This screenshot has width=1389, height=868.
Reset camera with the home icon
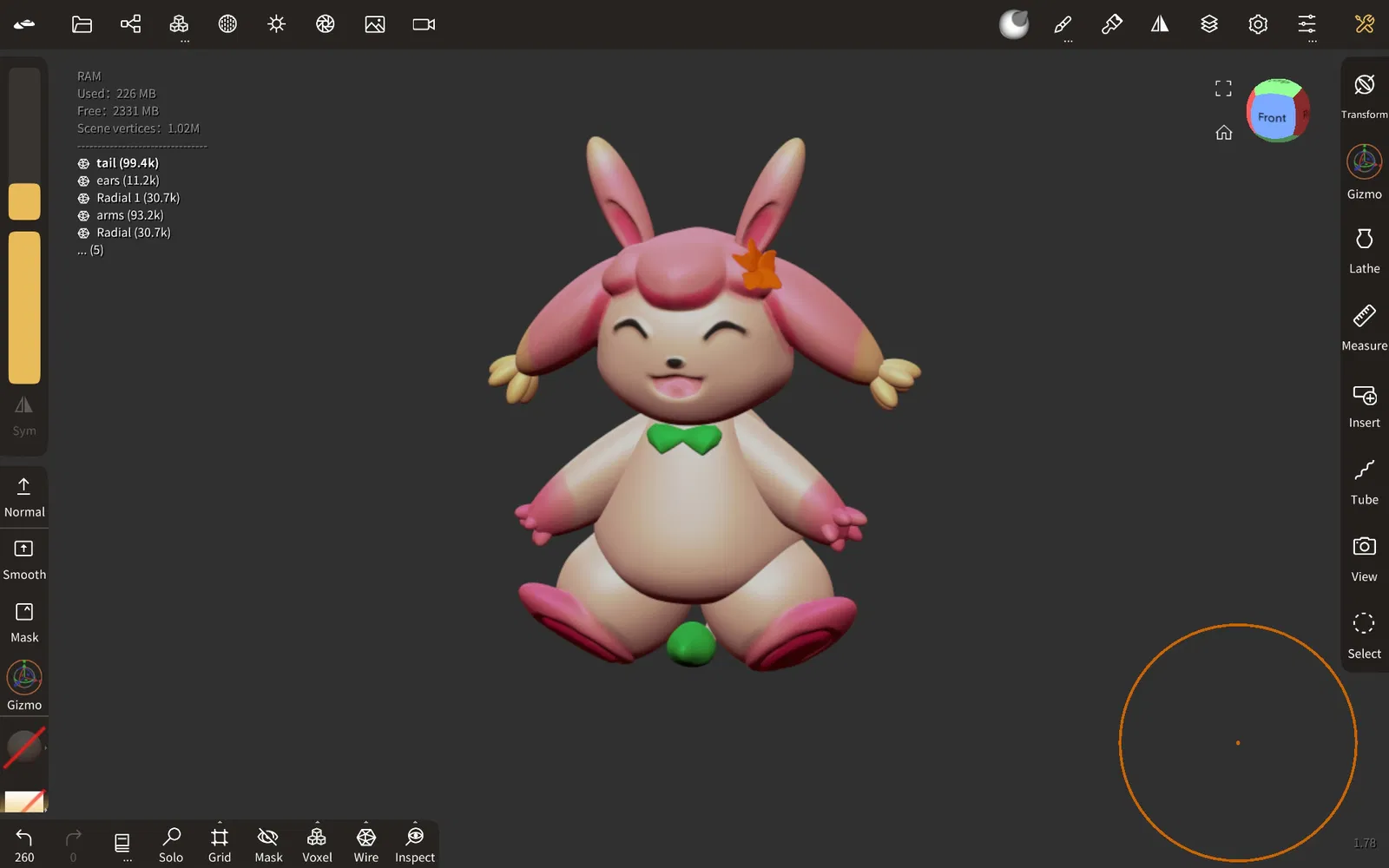1224,133
